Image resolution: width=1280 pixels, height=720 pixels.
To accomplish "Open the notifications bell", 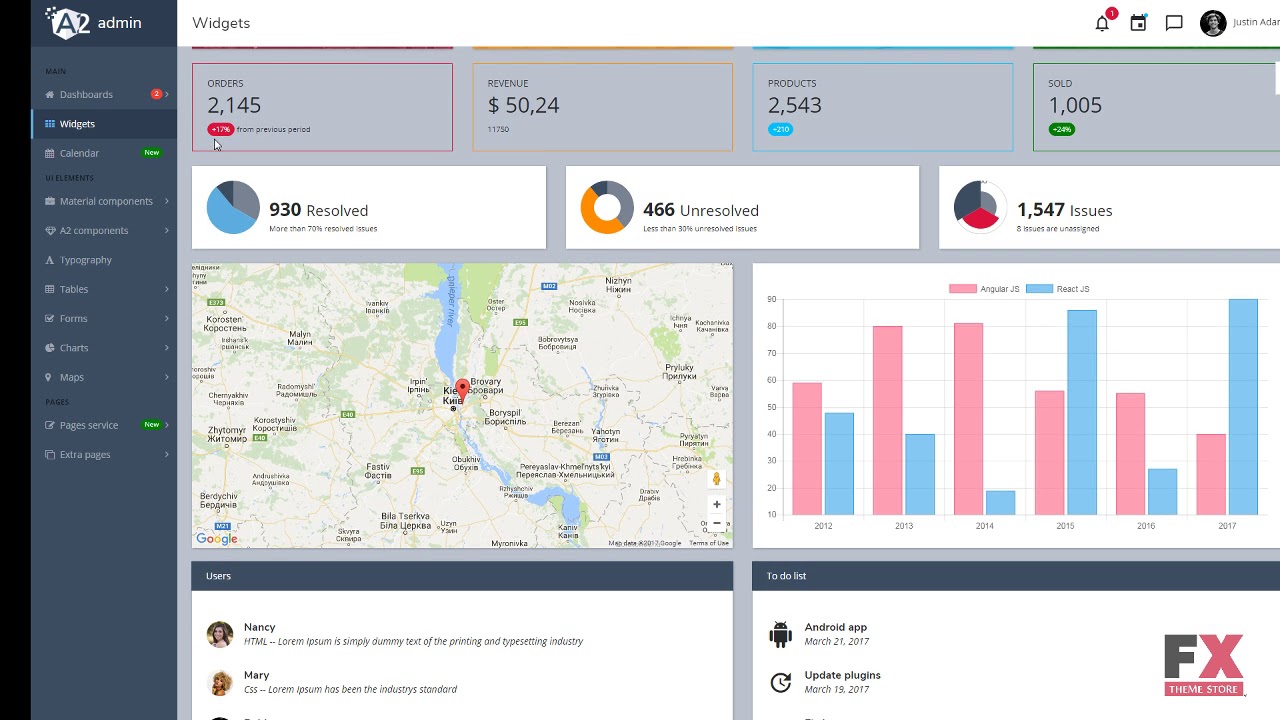I will tap(1102, 23).
